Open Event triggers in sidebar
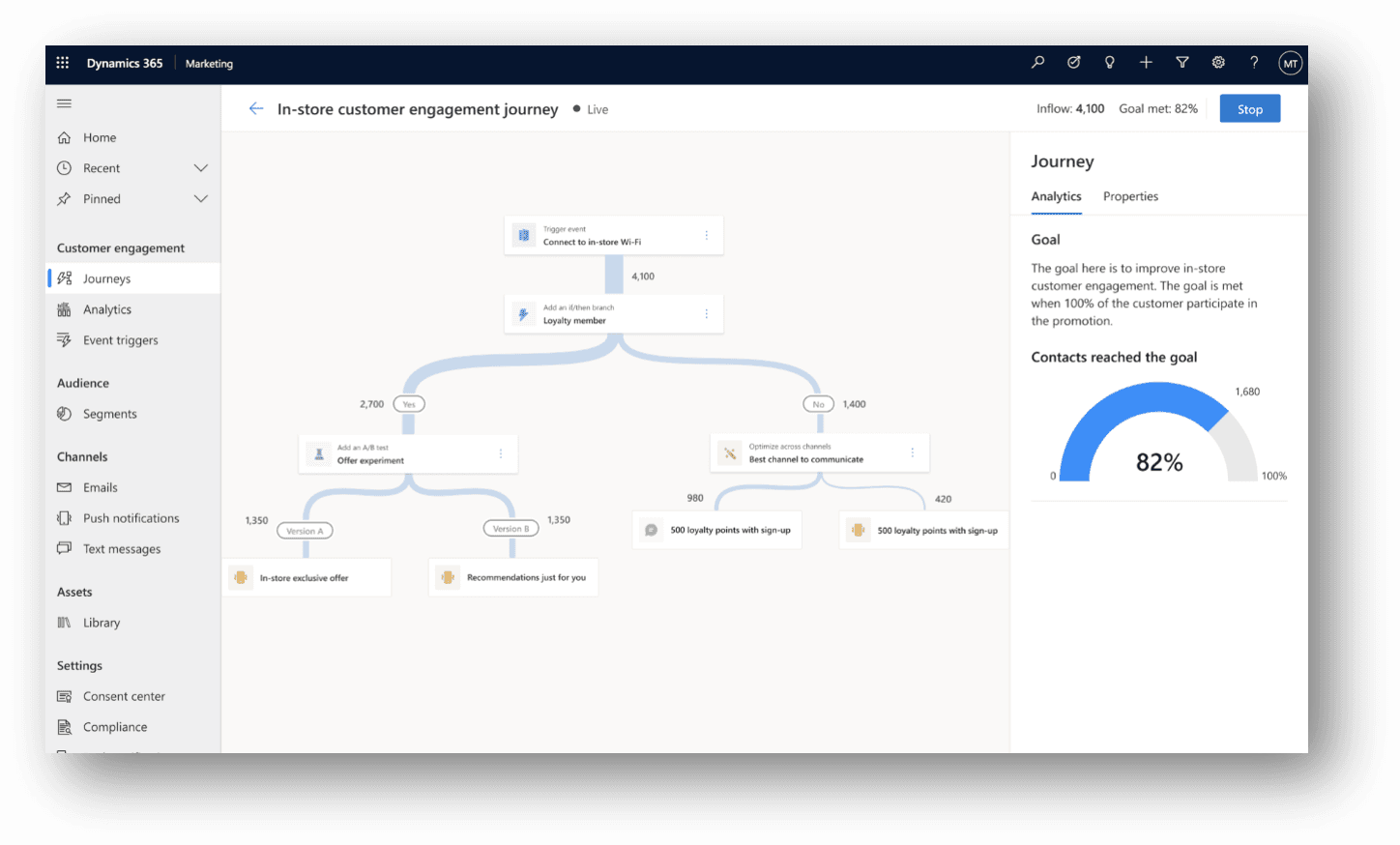This screenshot has width=1400, height=845. coord(120,340)
